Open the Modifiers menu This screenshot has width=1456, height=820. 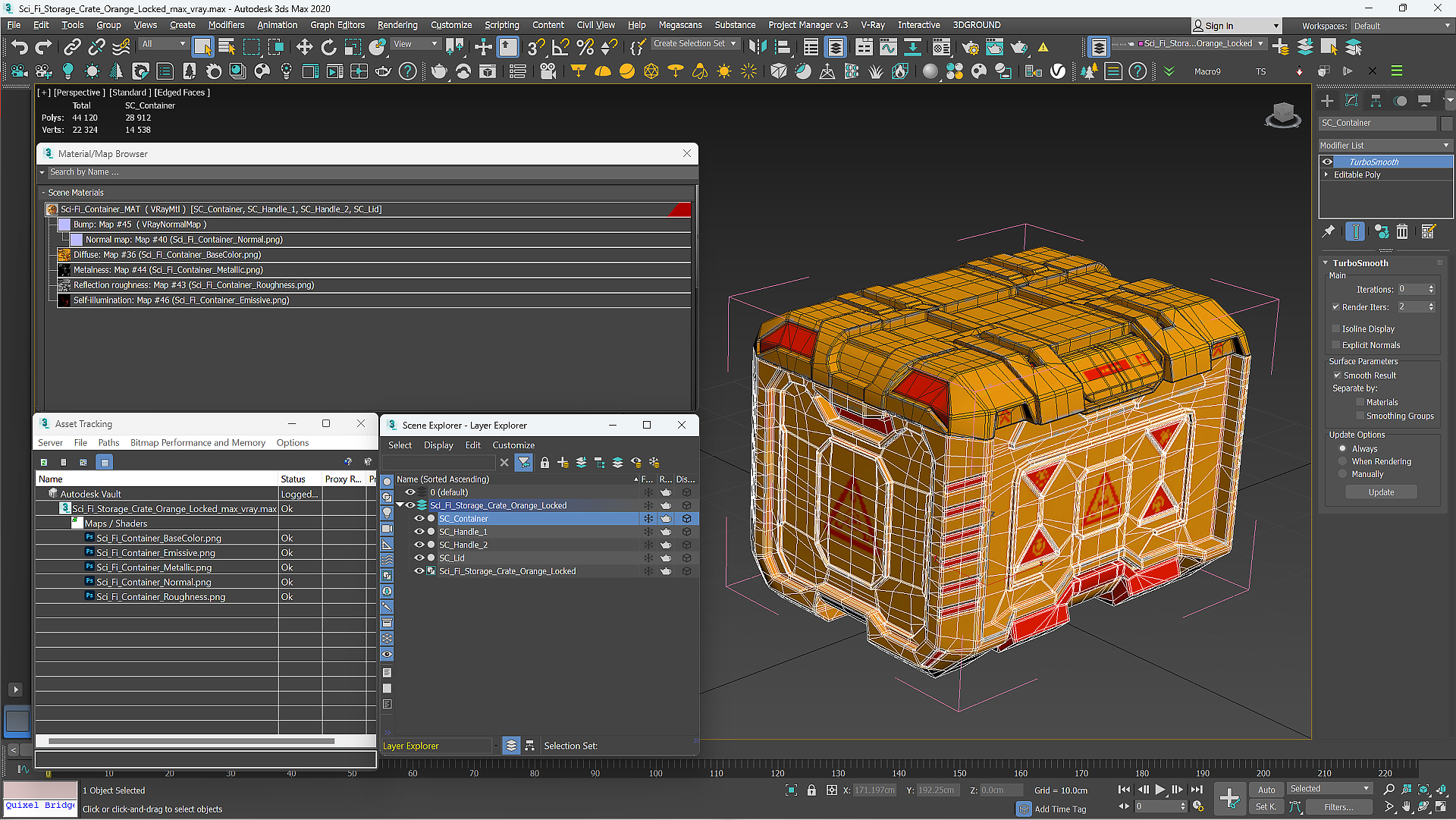point(226,25)
